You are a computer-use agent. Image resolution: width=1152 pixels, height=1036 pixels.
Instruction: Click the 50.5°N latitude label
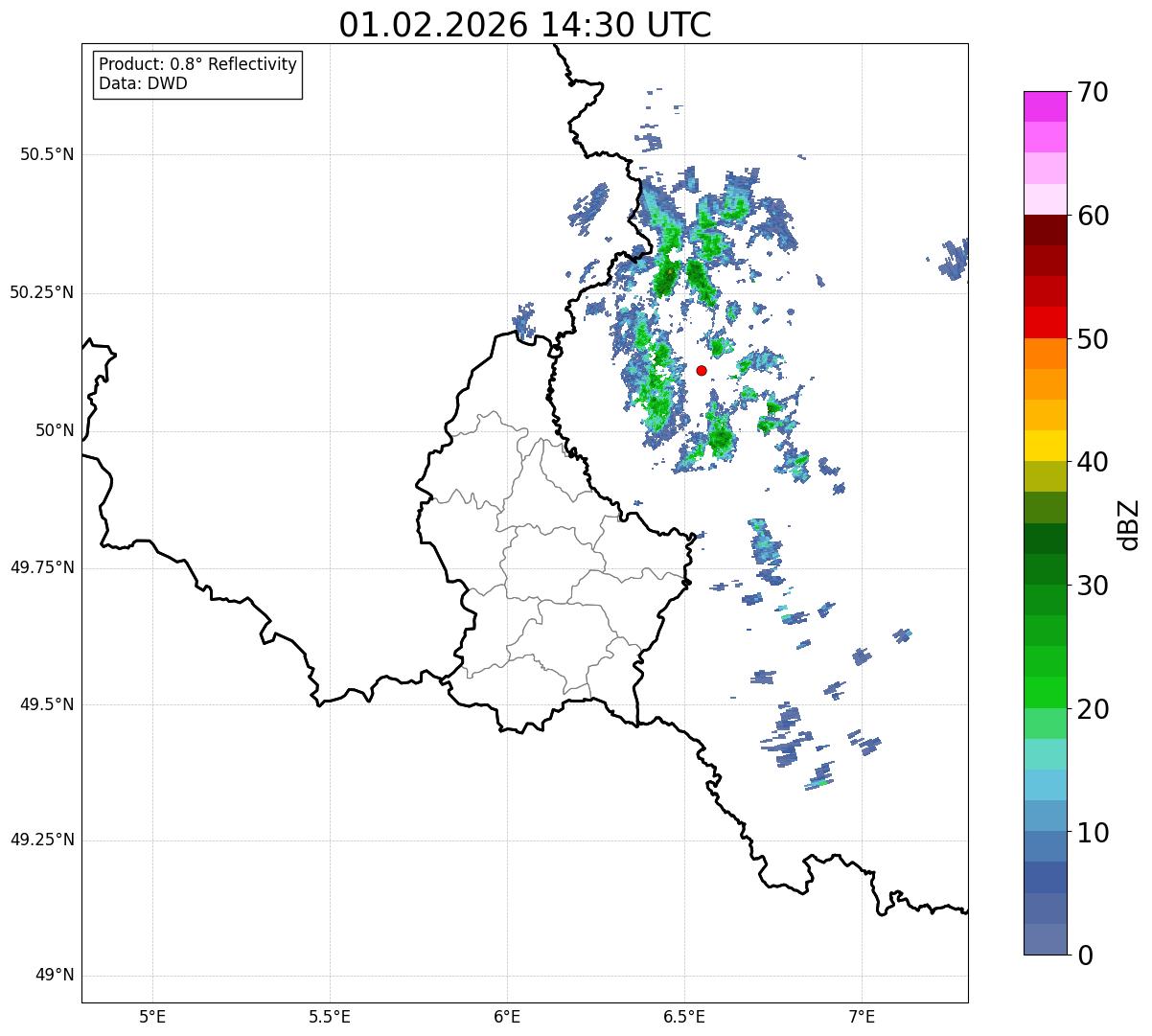47,154
